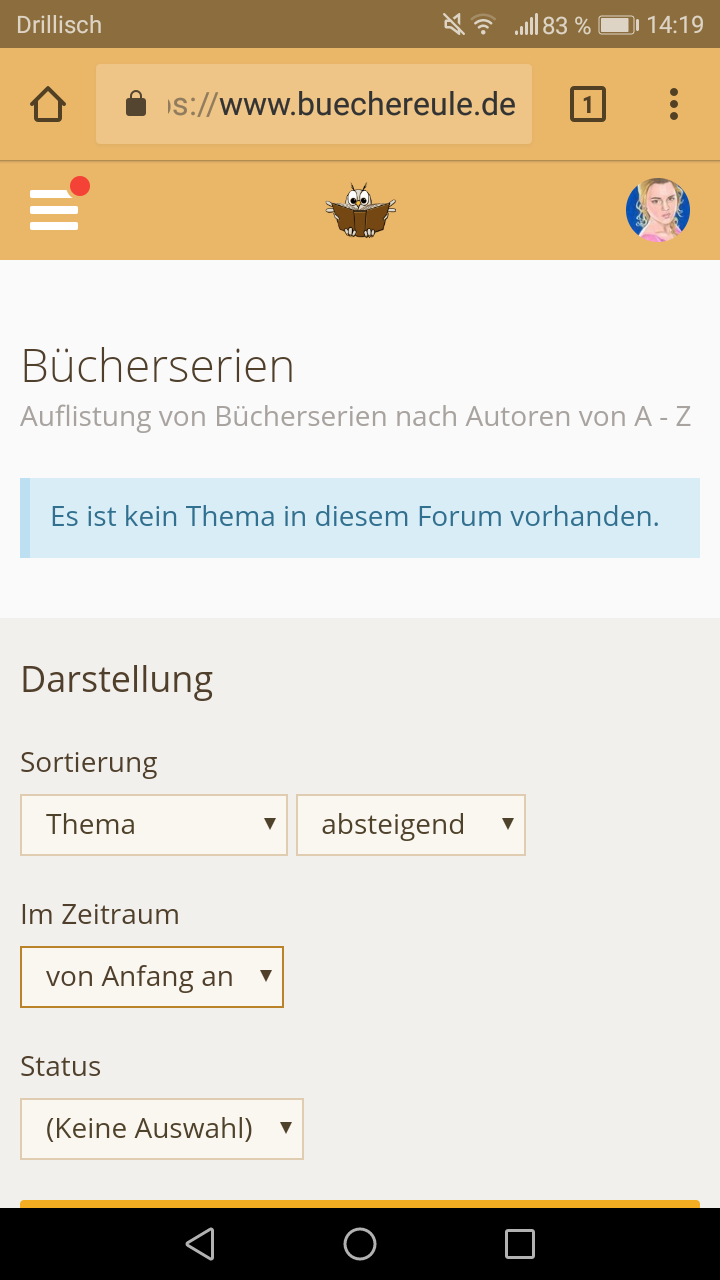
Task: Expand the '(Keine Auswahl)' status dropdown
Action: (162, 1129)
